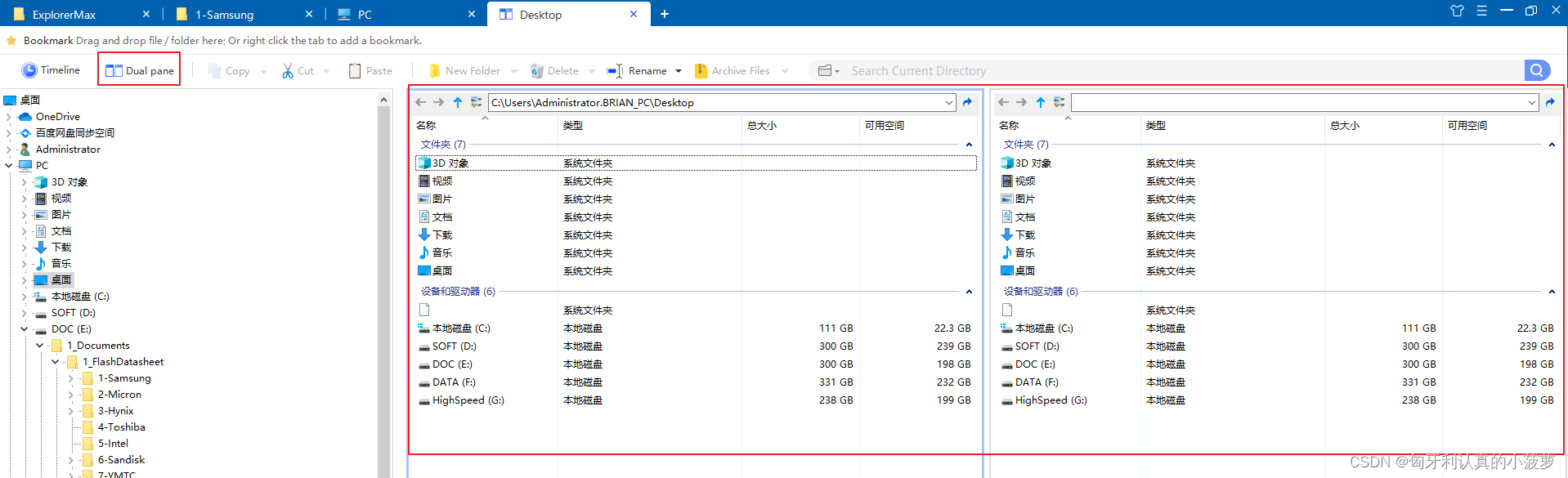1568x478 pixels.
Task: Click left pane path address field
Action: click(715, 102)
